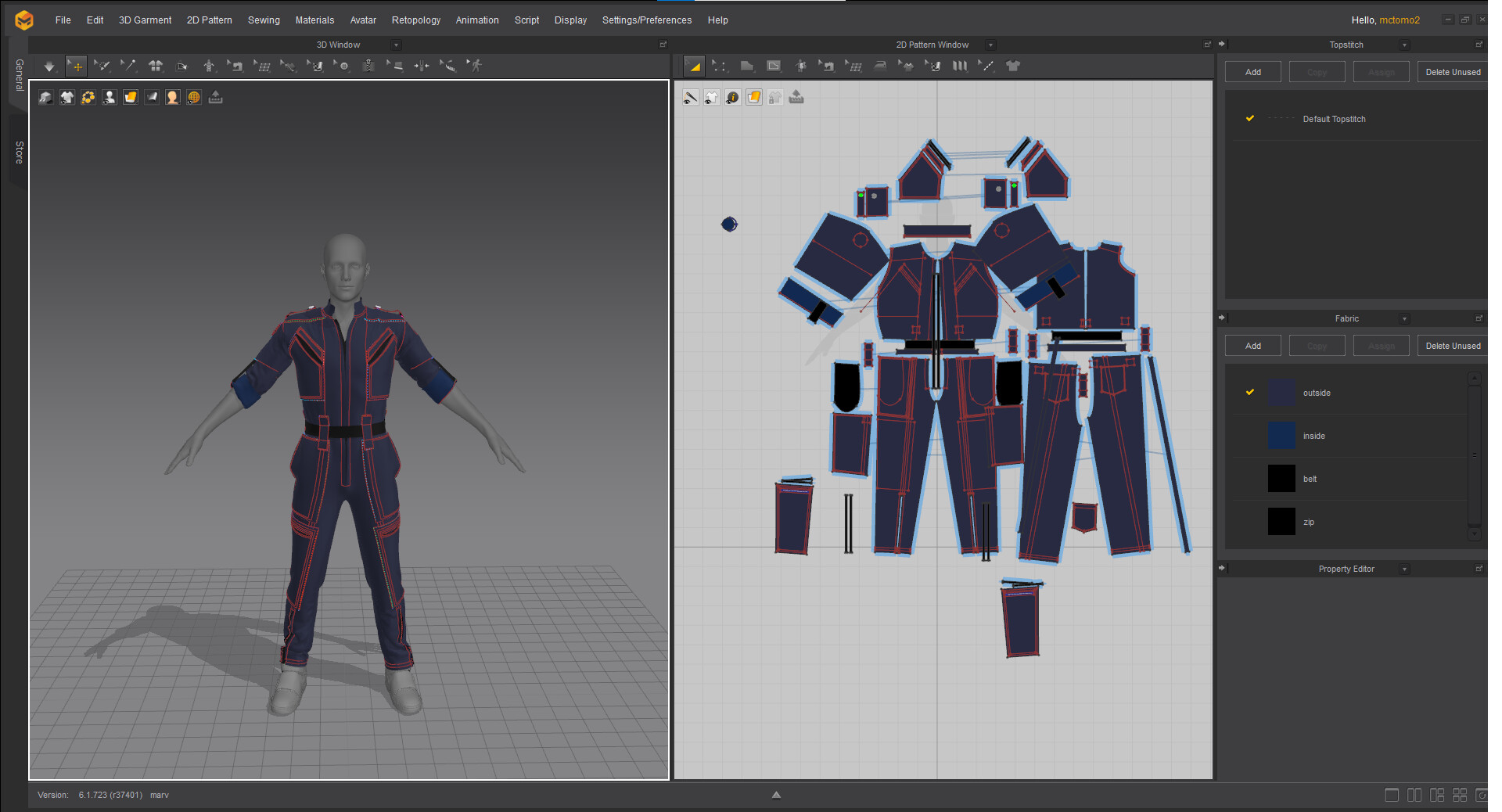
Task: Toggle sewing lines display in the 2D window
Action: click(689, 97)
